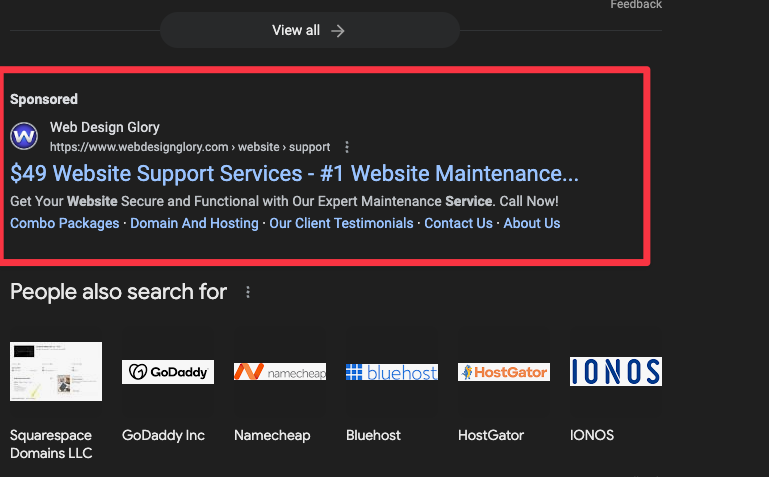Click the Squarespace Domains LLC label
Screen dimensions: 769x477
pos(51,444)
